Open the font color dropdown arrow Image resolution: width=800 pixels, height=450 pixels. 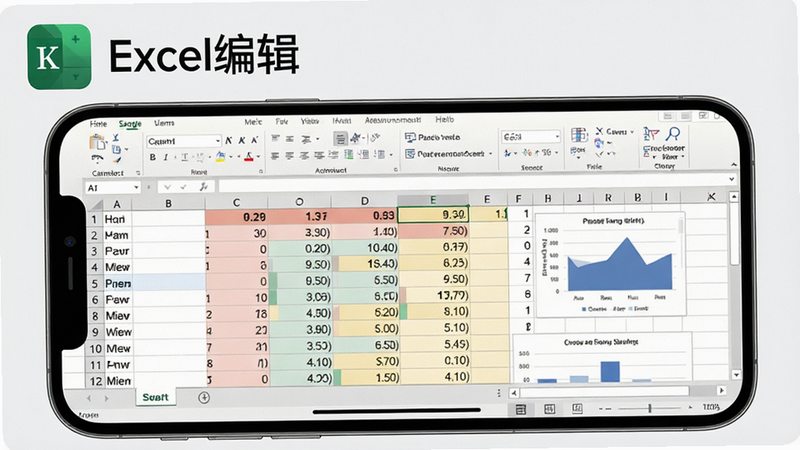tap(258, 157)
